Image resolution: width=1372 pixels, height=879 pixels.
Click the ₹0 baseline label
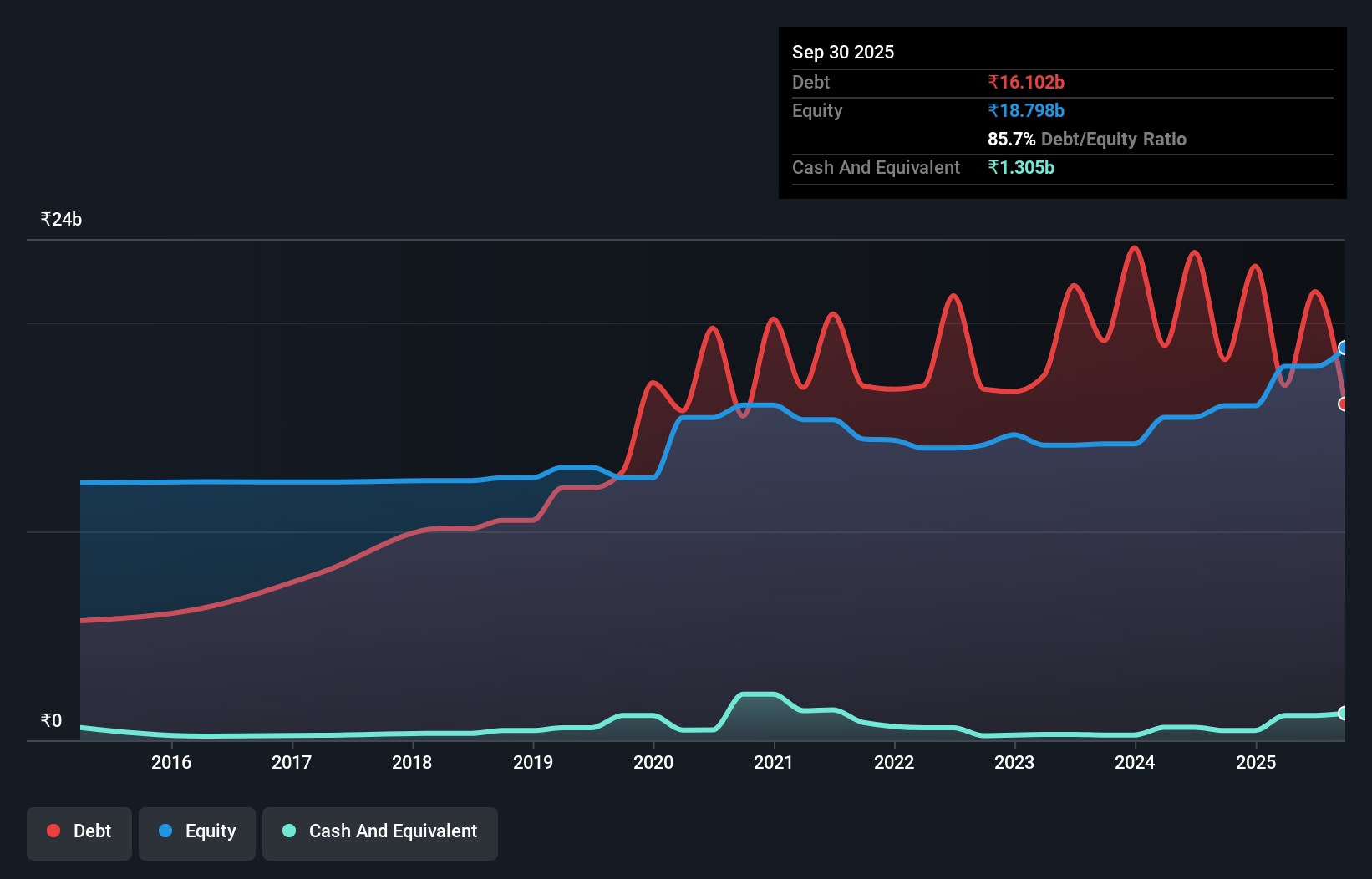pos(52,719)
